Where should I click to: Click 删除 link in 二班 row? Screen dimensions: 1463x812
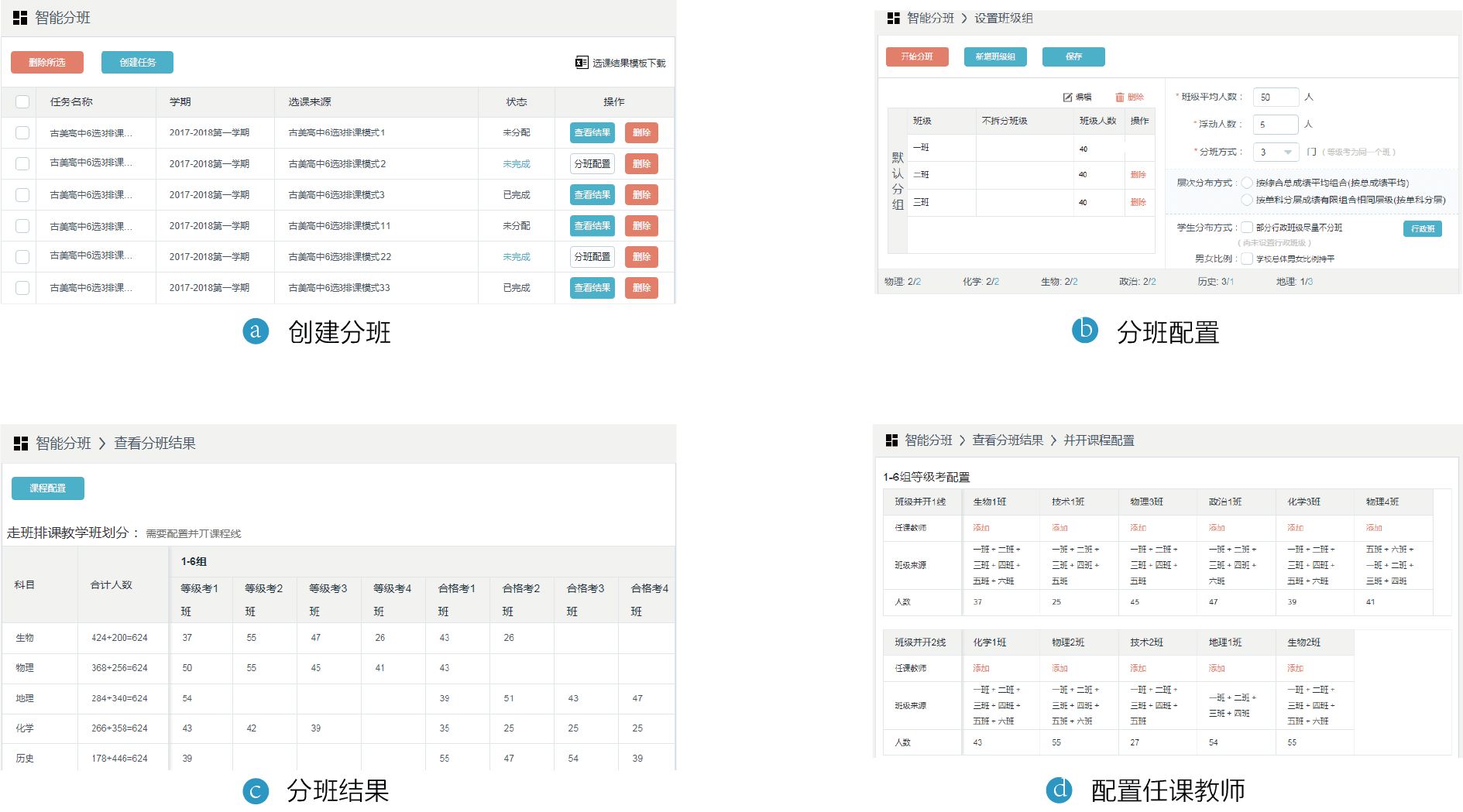click(x=1138, y=175)
